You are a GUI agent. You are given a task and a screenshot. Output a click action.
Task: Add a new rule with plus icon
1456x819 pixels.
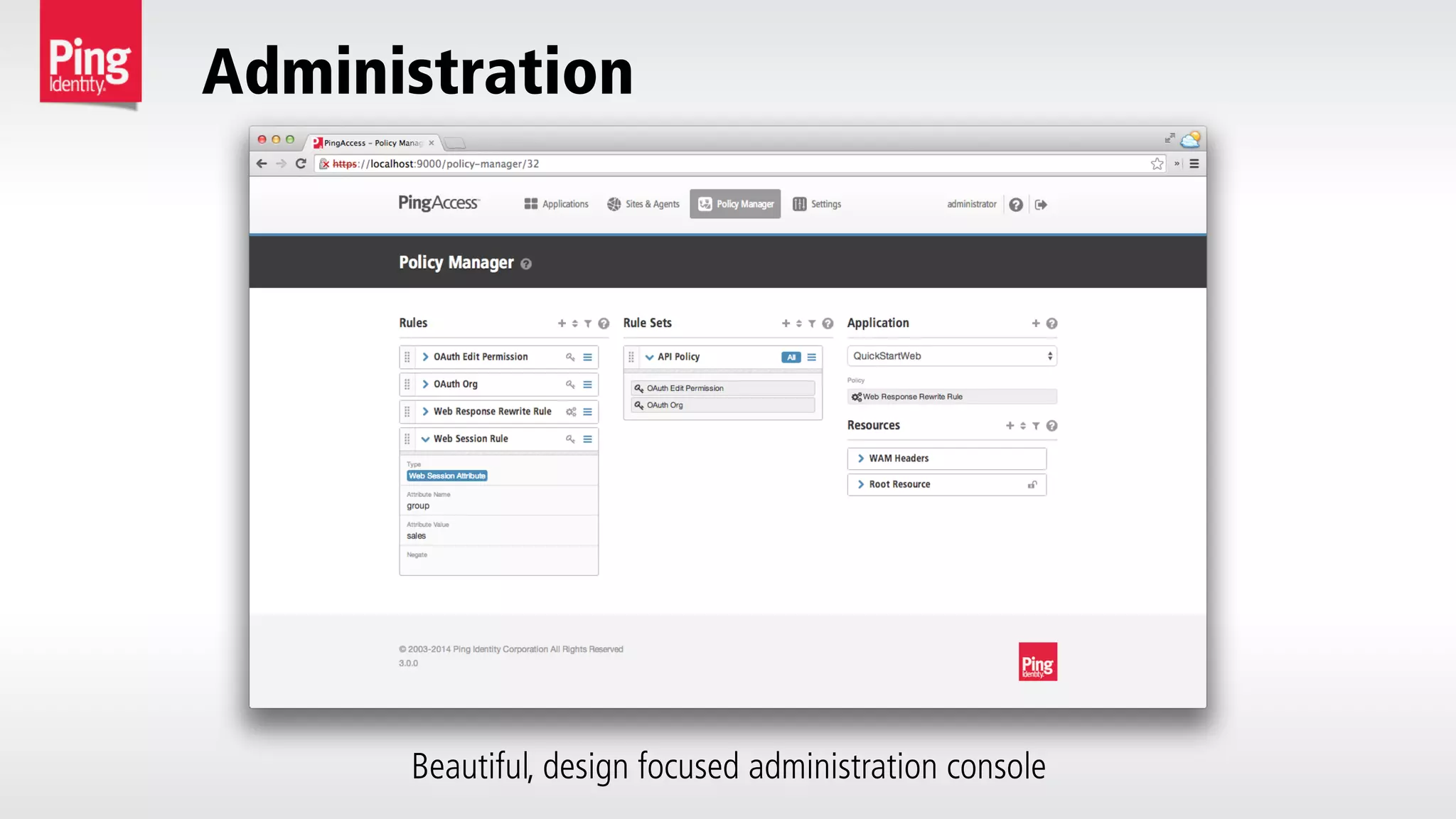pos(562,323)
